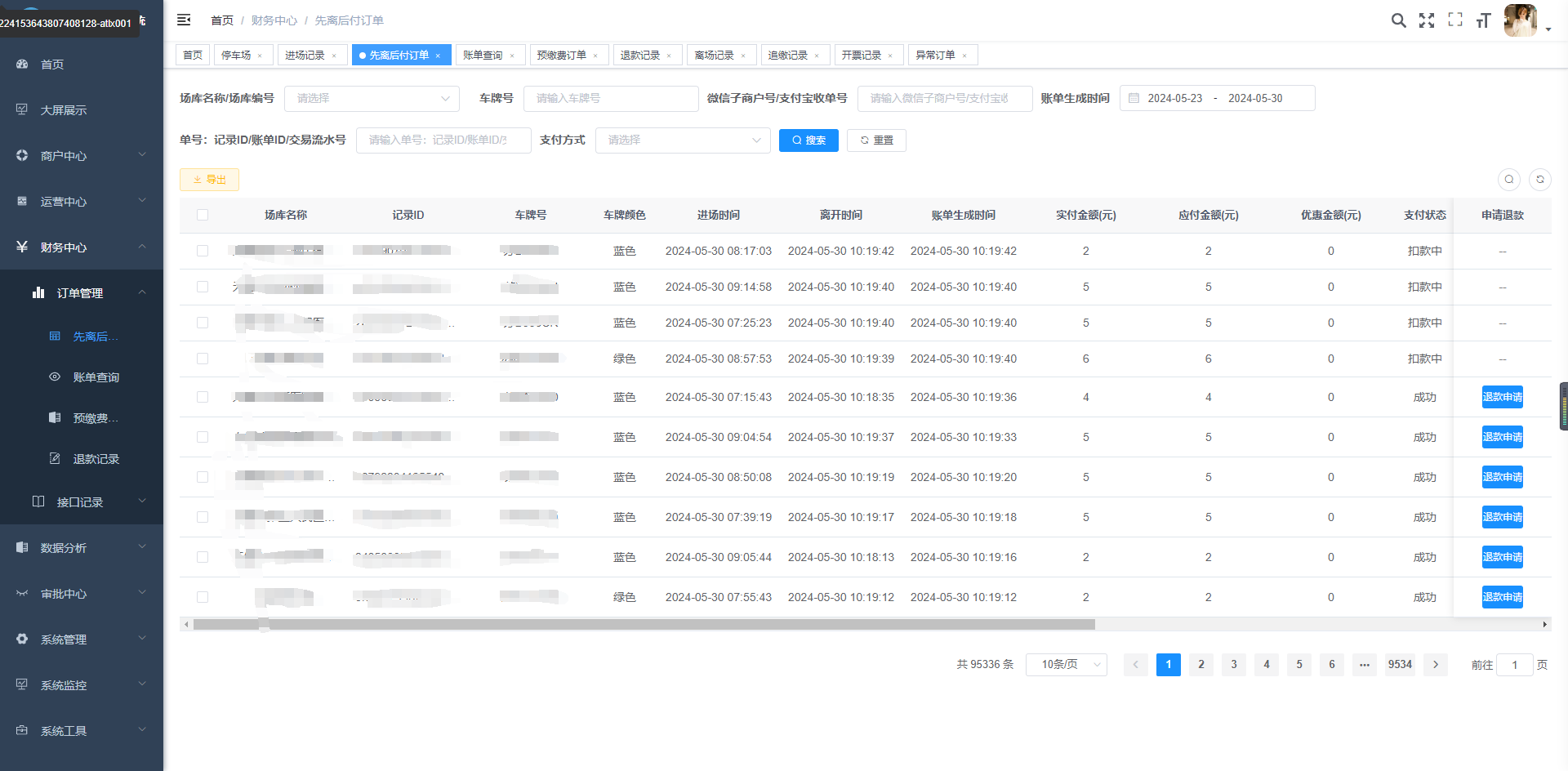Open 场库名称/场库编号 dropdown
The height and width of the screenshot is (771, 1568).
372,98
